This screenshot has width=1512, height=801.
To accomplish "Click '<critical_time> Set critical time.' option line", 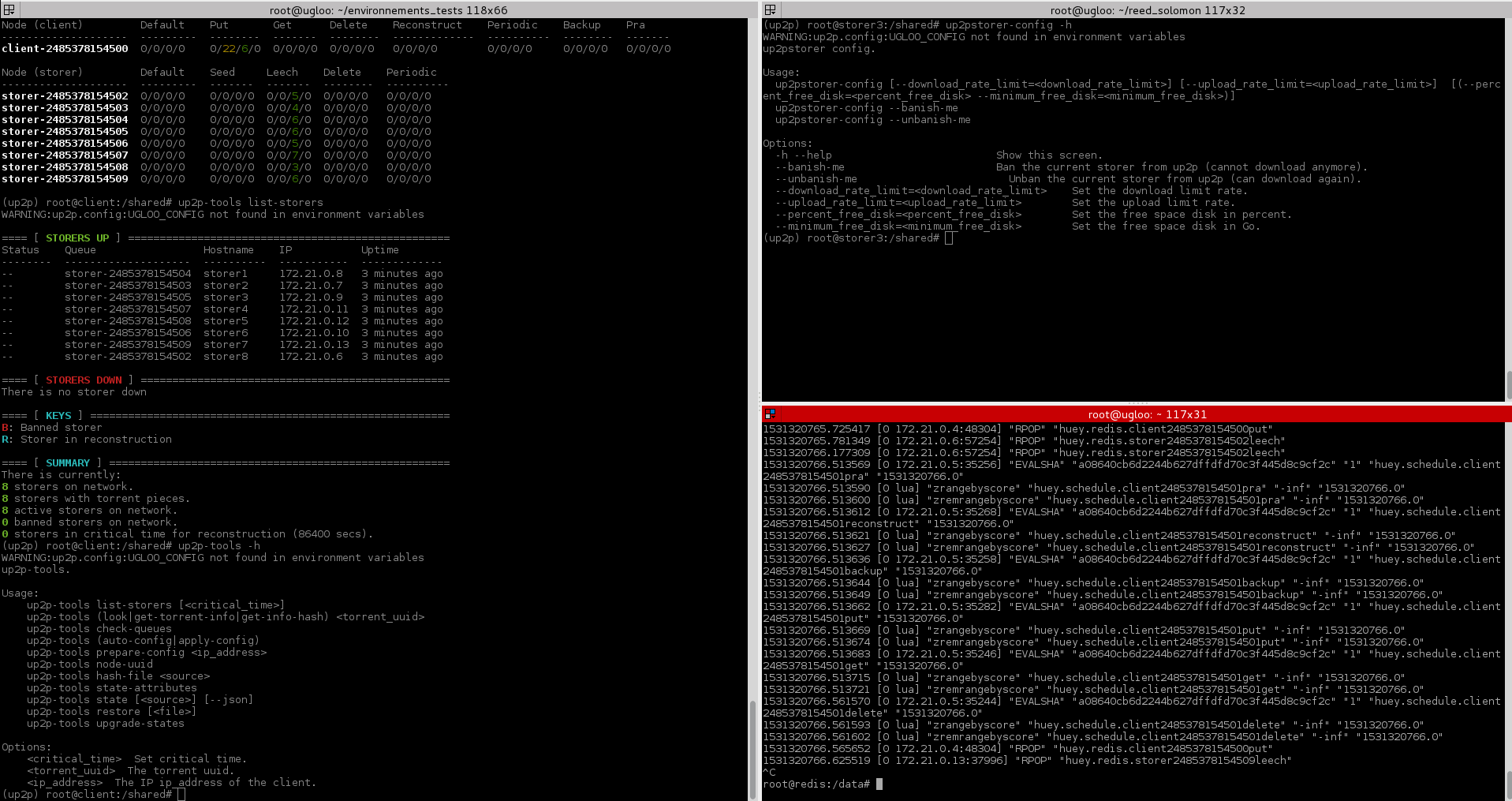I will click(137, 759).
